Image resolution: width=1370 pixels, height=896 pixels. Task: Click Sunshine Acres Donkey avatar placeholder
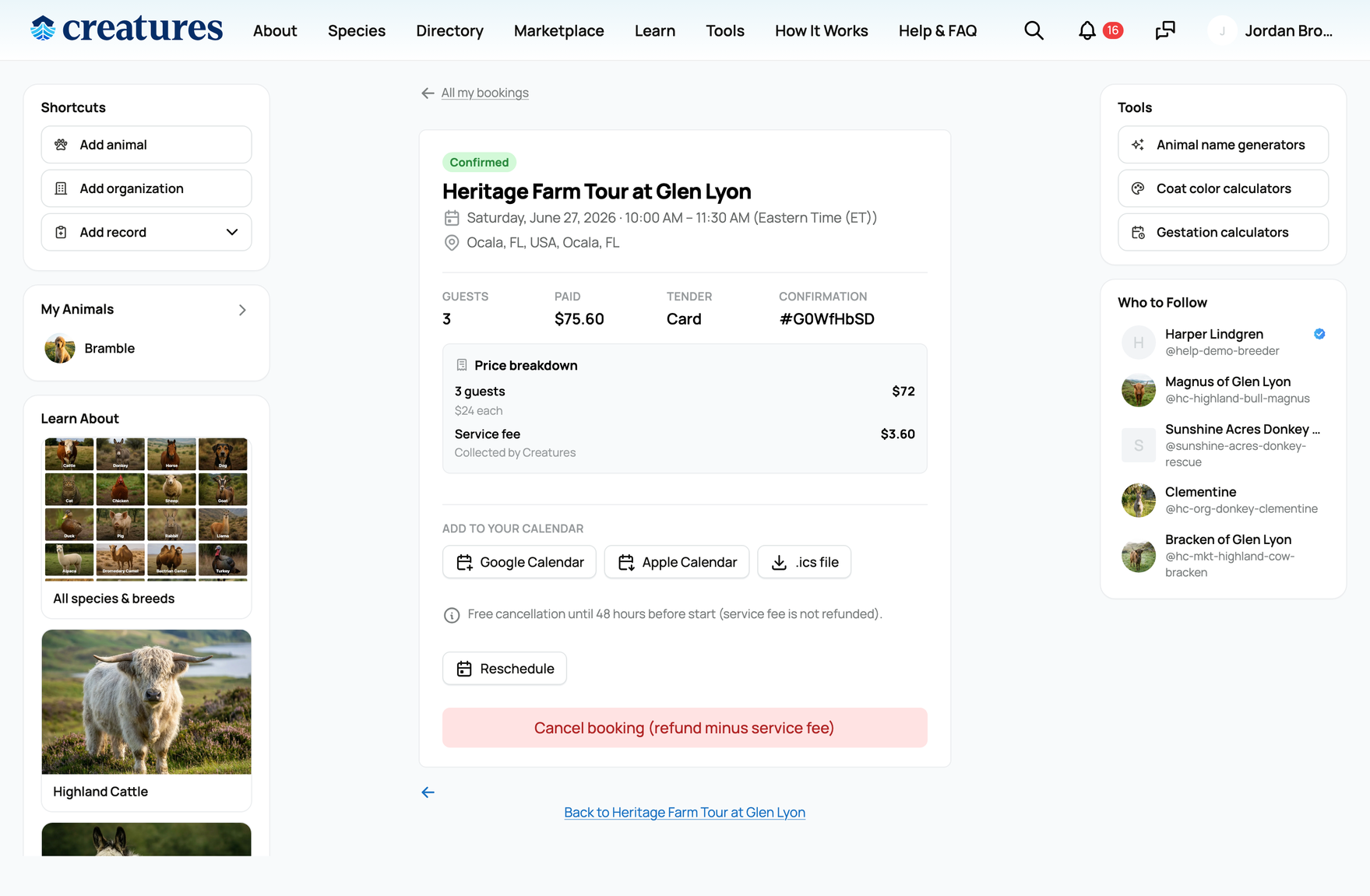click(1139, 444)
